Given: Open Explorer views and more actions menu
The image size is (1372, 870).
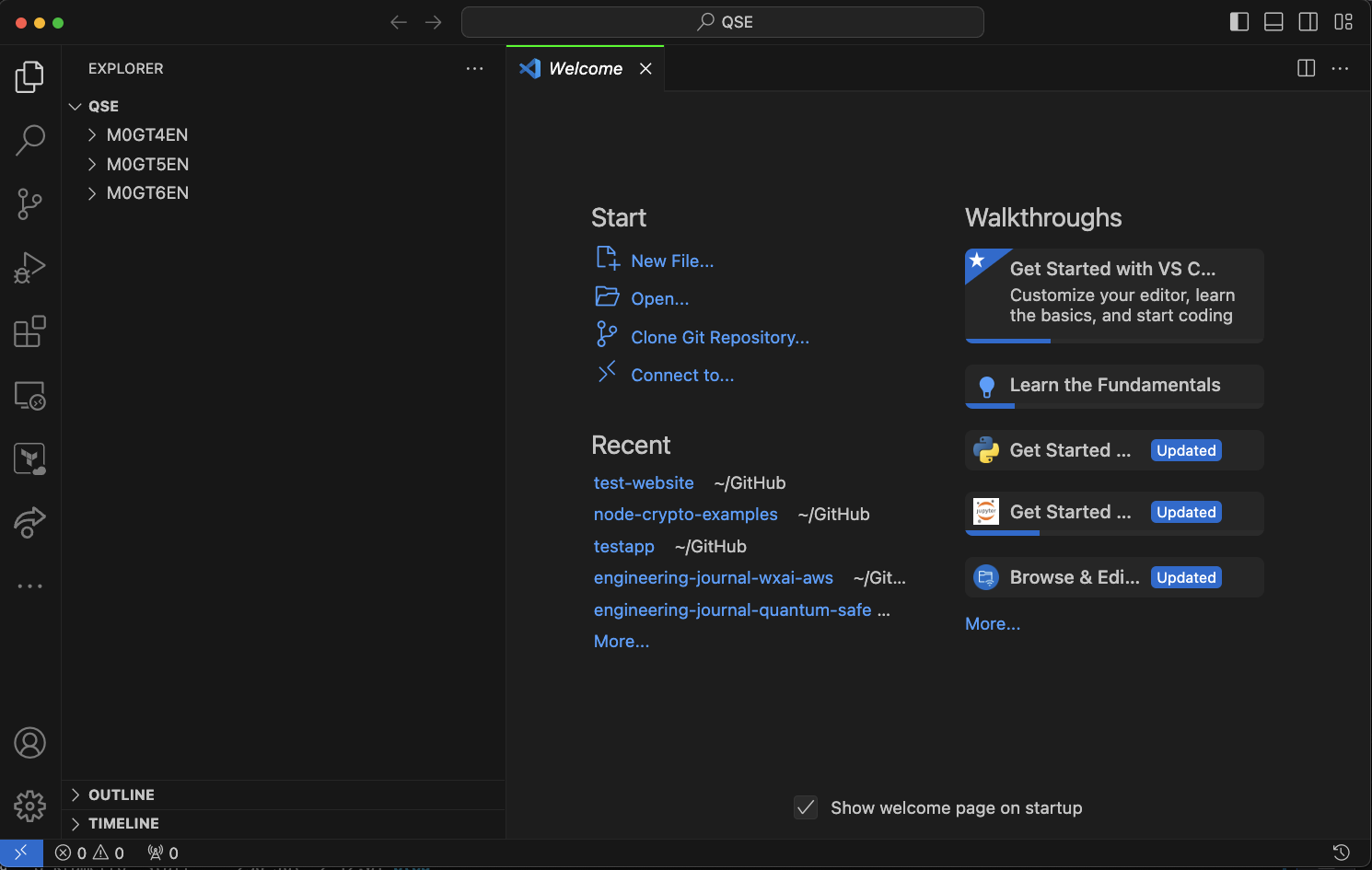Looking at the screenshot, I should pos(474,69).
